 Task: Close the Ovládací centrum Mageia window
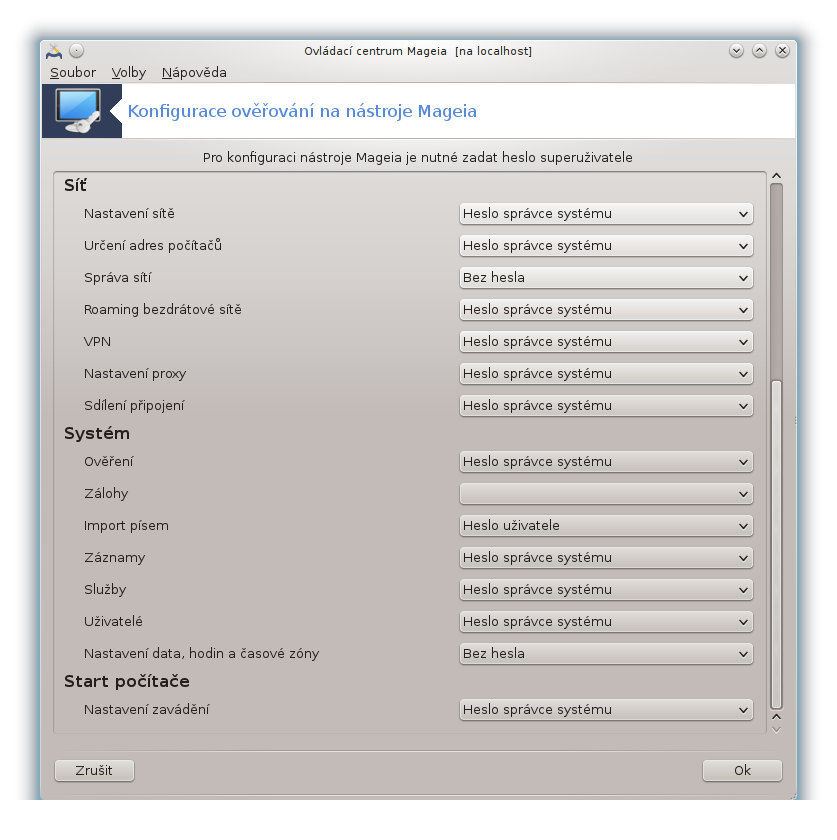click(x=782, y=51)
